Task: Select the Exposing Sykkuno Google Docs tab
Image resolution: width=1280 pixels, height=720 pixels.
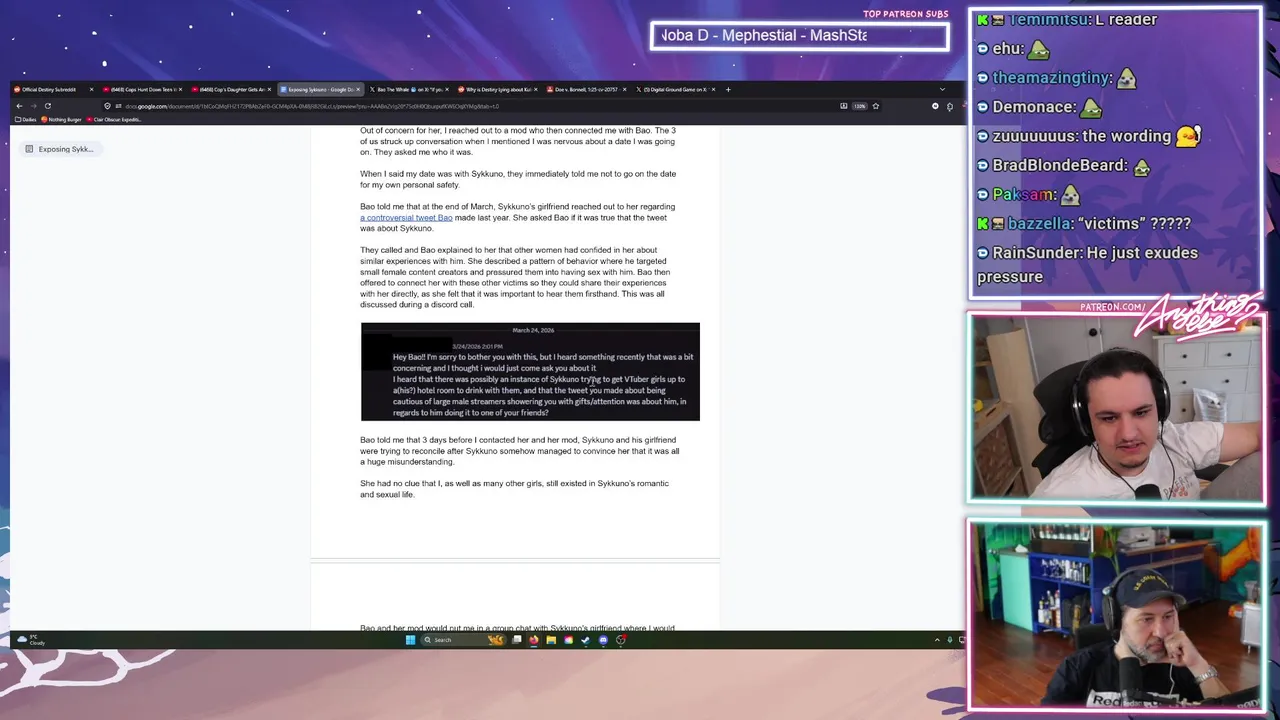Action: 320,89
